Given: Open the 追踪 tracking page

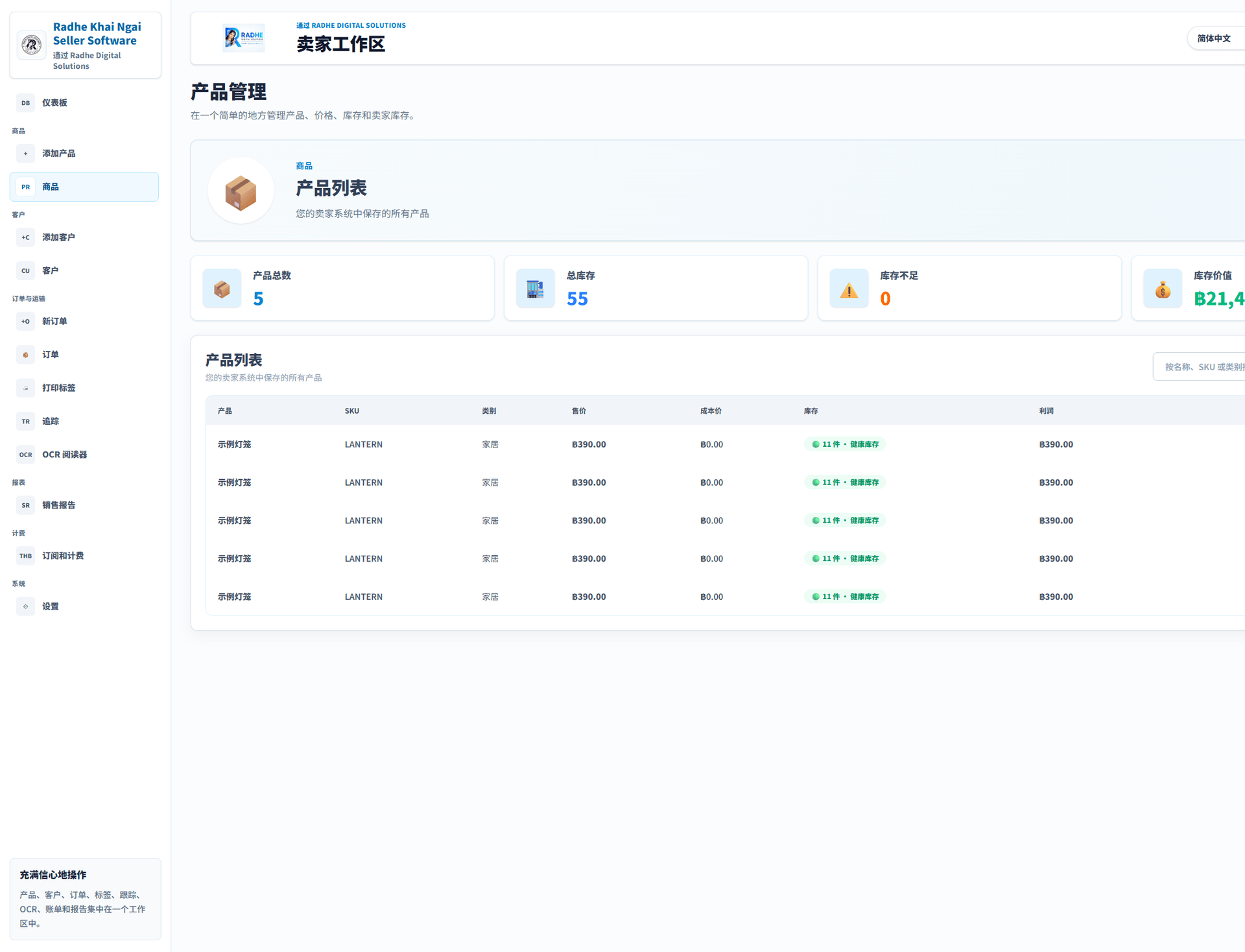Looking at the screenshot, I should [84, 422].
